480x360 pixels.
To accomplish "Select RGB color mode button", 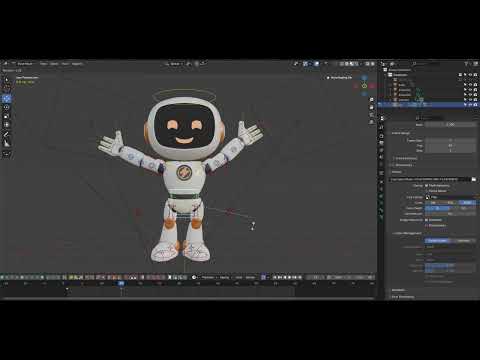I will click(450, 202).
